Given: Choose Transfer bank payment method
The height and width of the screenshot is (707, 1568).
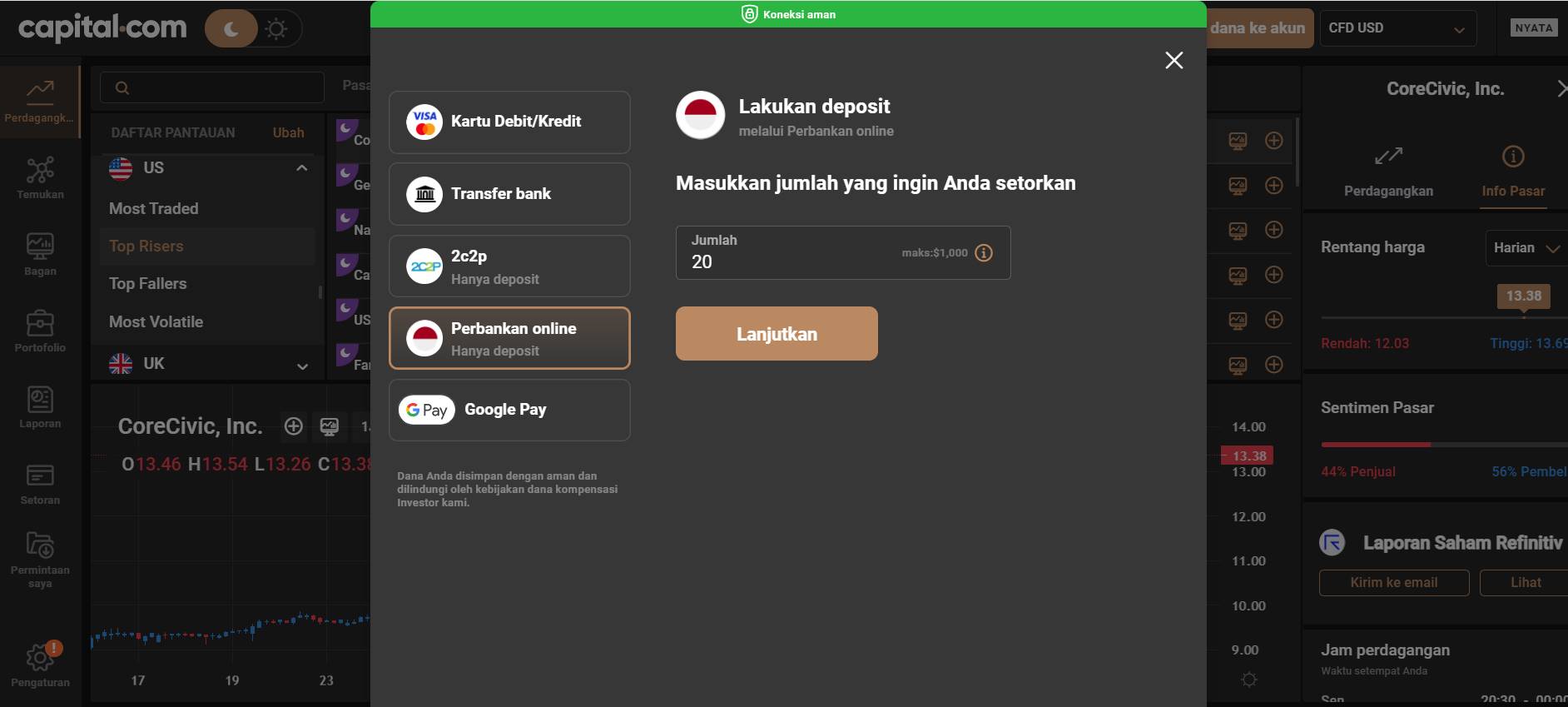Looking at the screenshot, I should [509, 194].
